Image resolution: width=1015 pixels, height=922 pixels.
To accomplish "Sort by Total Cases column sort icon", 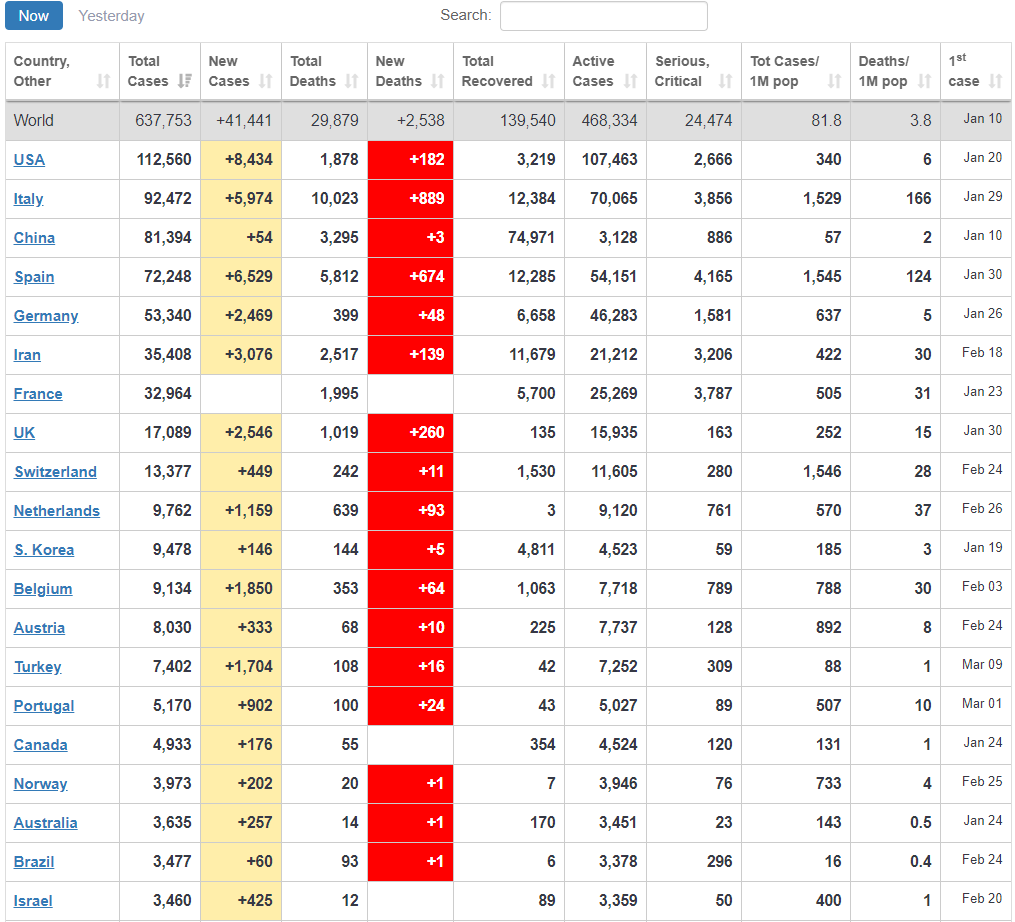I will point(185,81).
